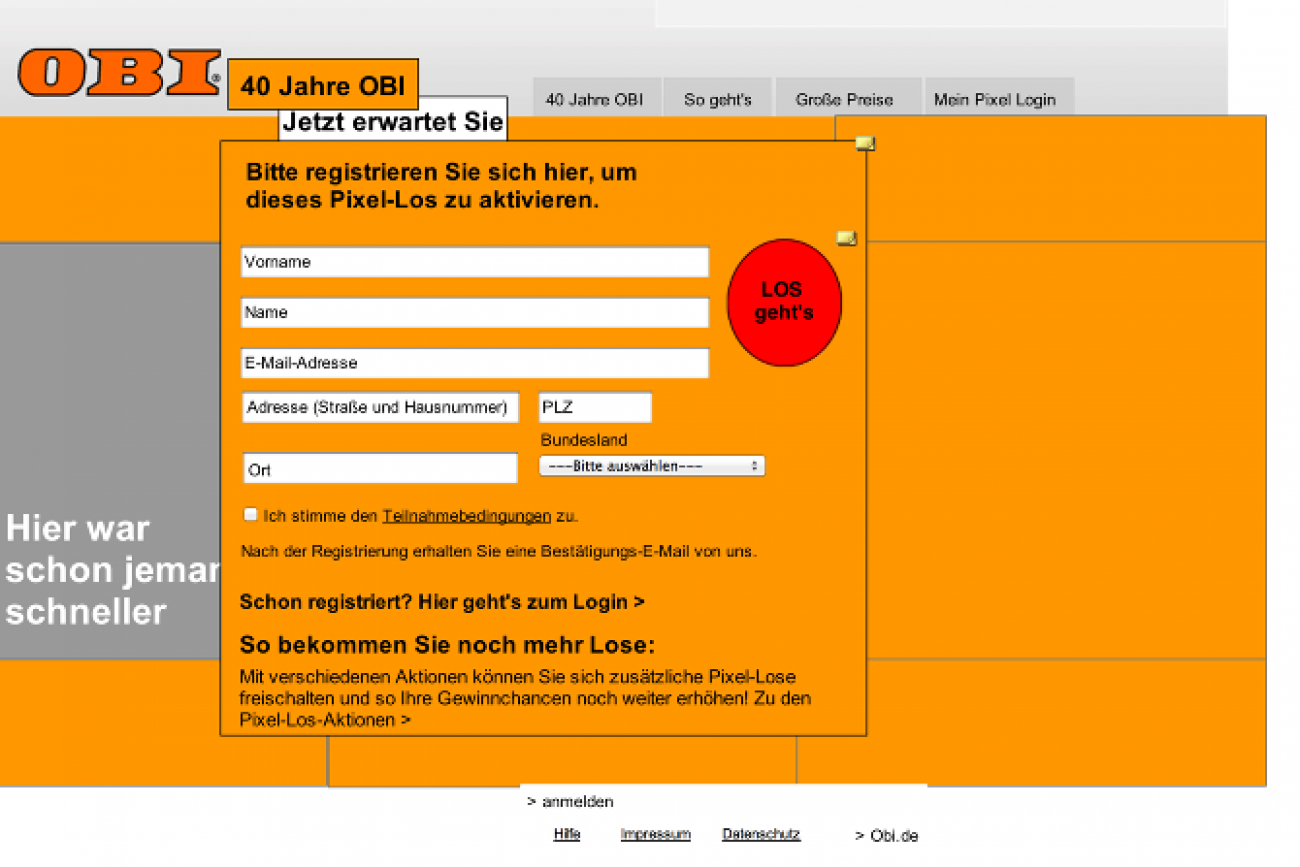Viewport: 1300px width, 867px height.
Task: Click the PLZ text field
Action: (x=595, y=408)
